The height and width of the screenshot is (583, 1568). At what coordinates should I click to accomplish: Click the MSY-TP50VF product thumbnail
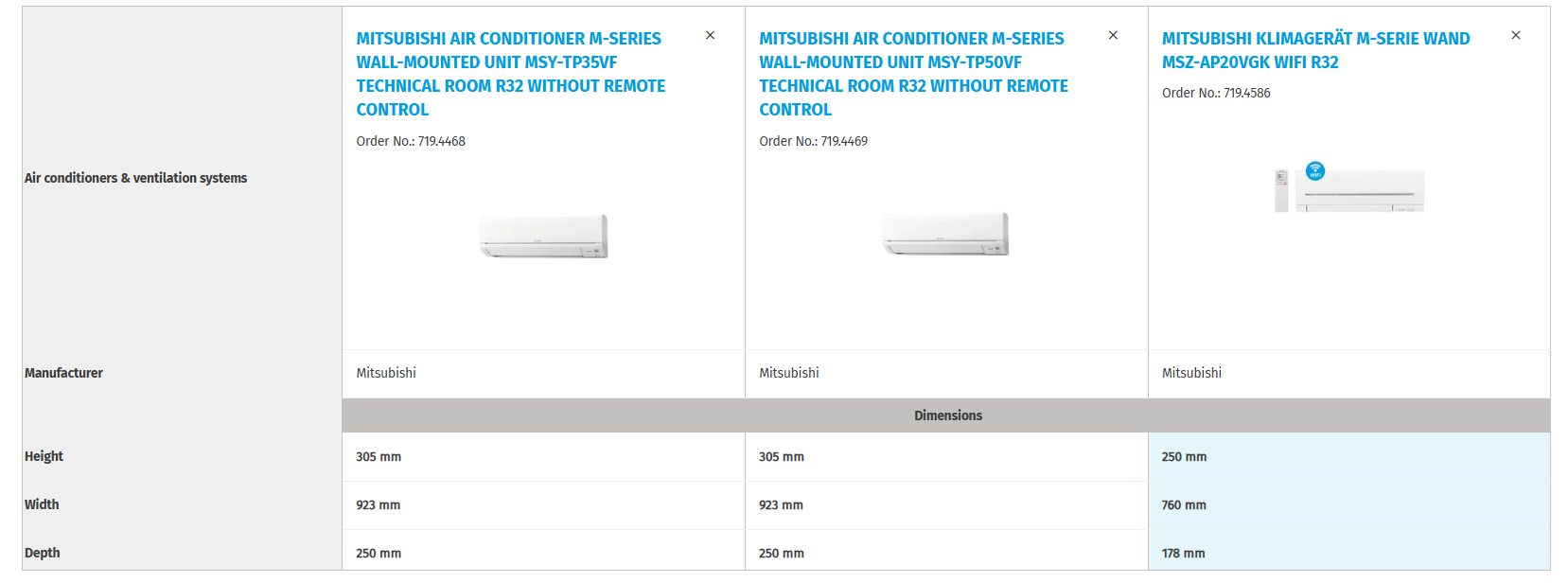945,234
